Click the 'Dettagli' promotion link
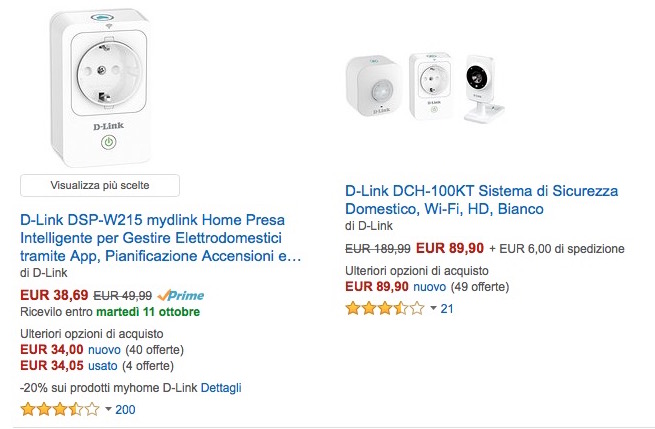655x429 pixels. [x=221, y=388]
